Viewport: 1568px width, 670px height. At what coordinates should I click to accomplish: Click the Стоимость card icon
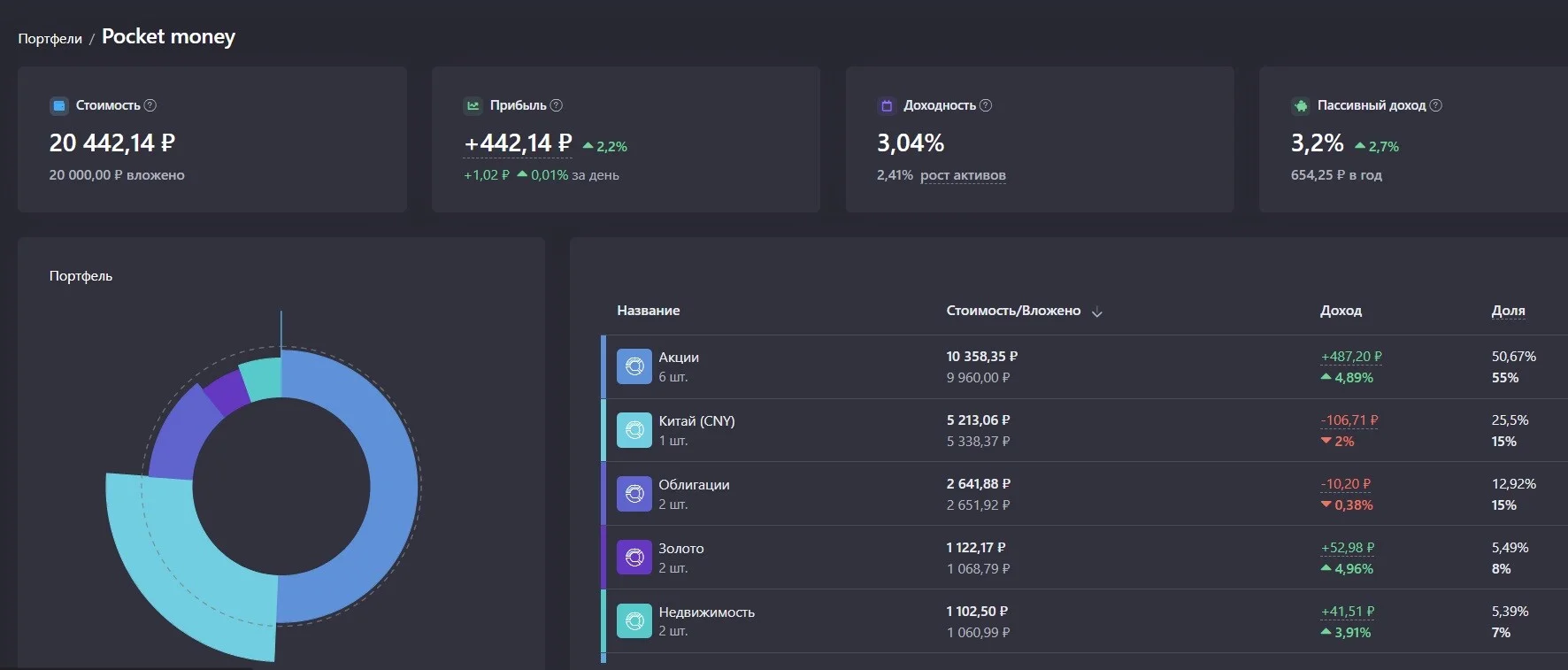pyautogui.click(x=59, y=105)
